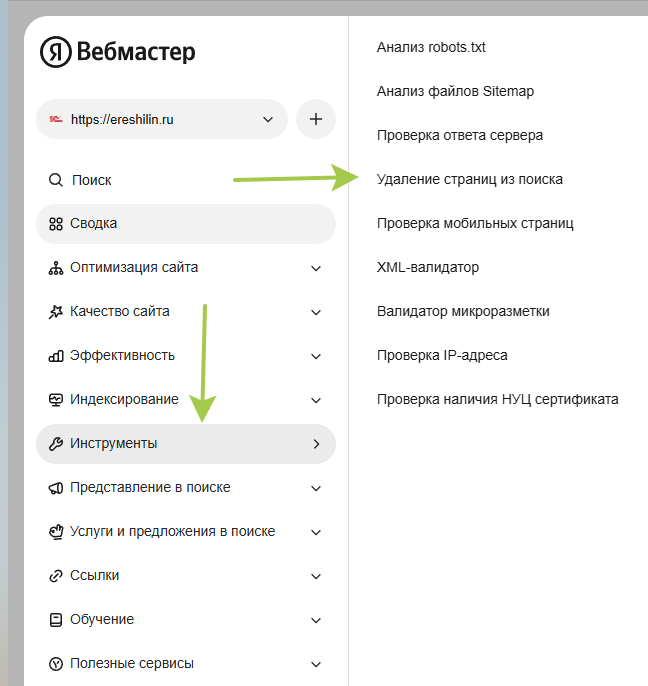Expand the Индексирование section chevron
The height and width of the screenshot is (686, 648).
[x=316, y=400]
